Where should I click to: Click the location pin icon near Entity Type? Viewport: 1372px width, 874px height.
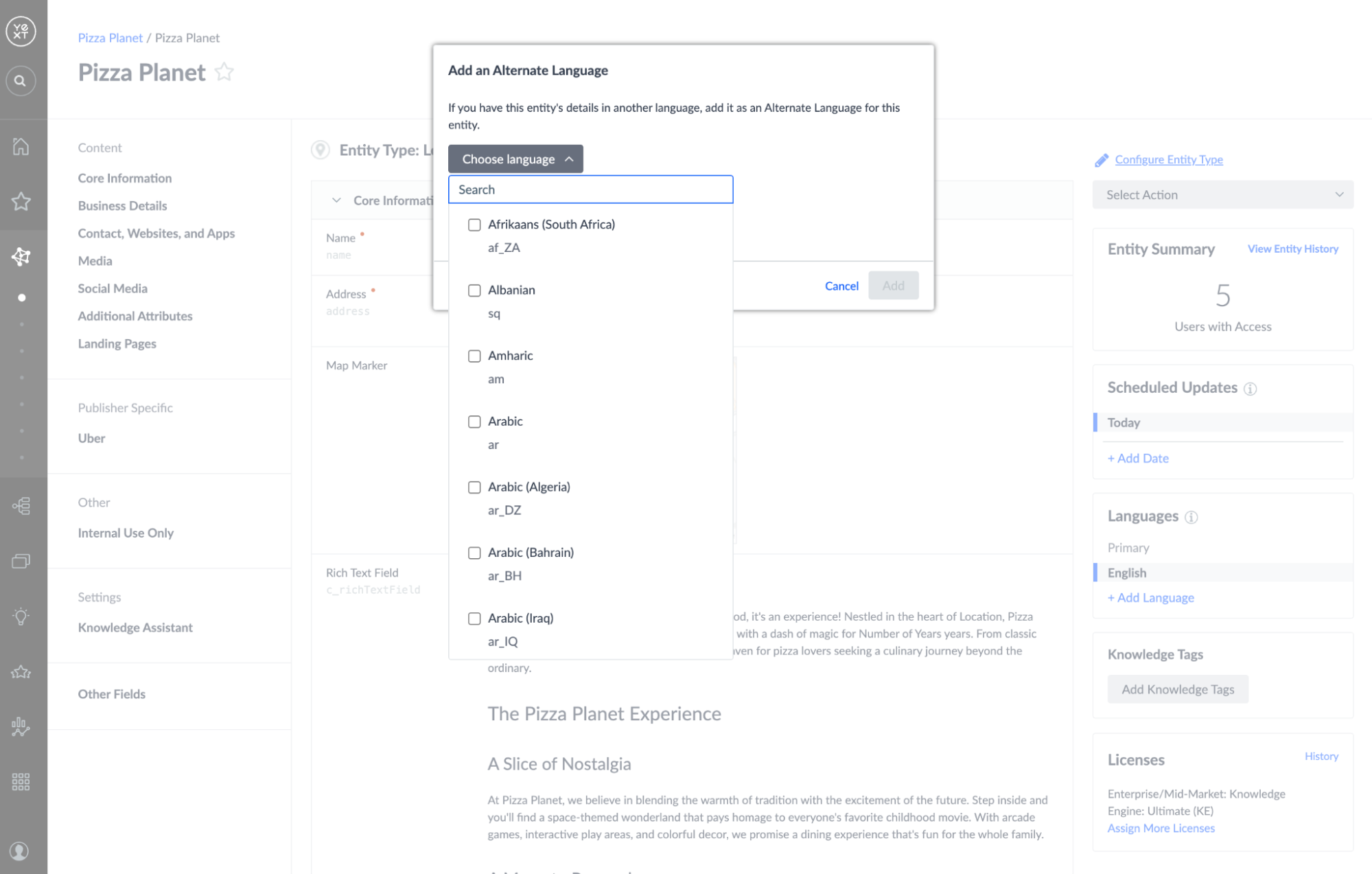320,150
